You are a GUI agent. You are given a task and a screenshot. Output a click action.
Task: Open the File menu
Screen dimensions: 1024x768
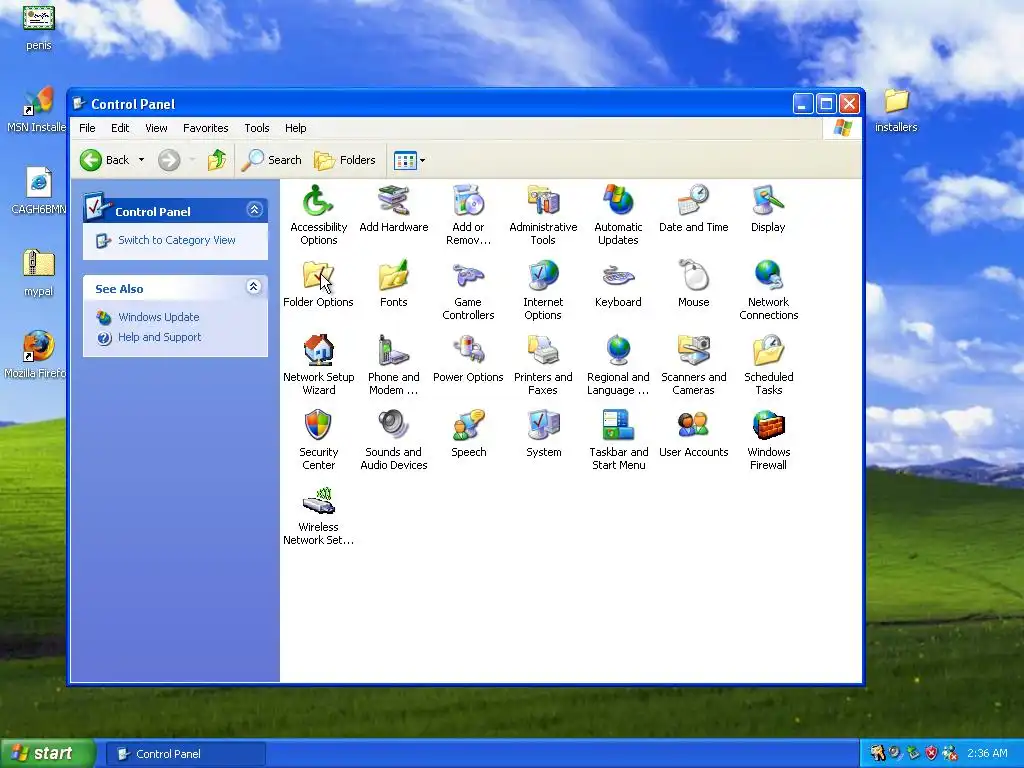click(87, 128)
